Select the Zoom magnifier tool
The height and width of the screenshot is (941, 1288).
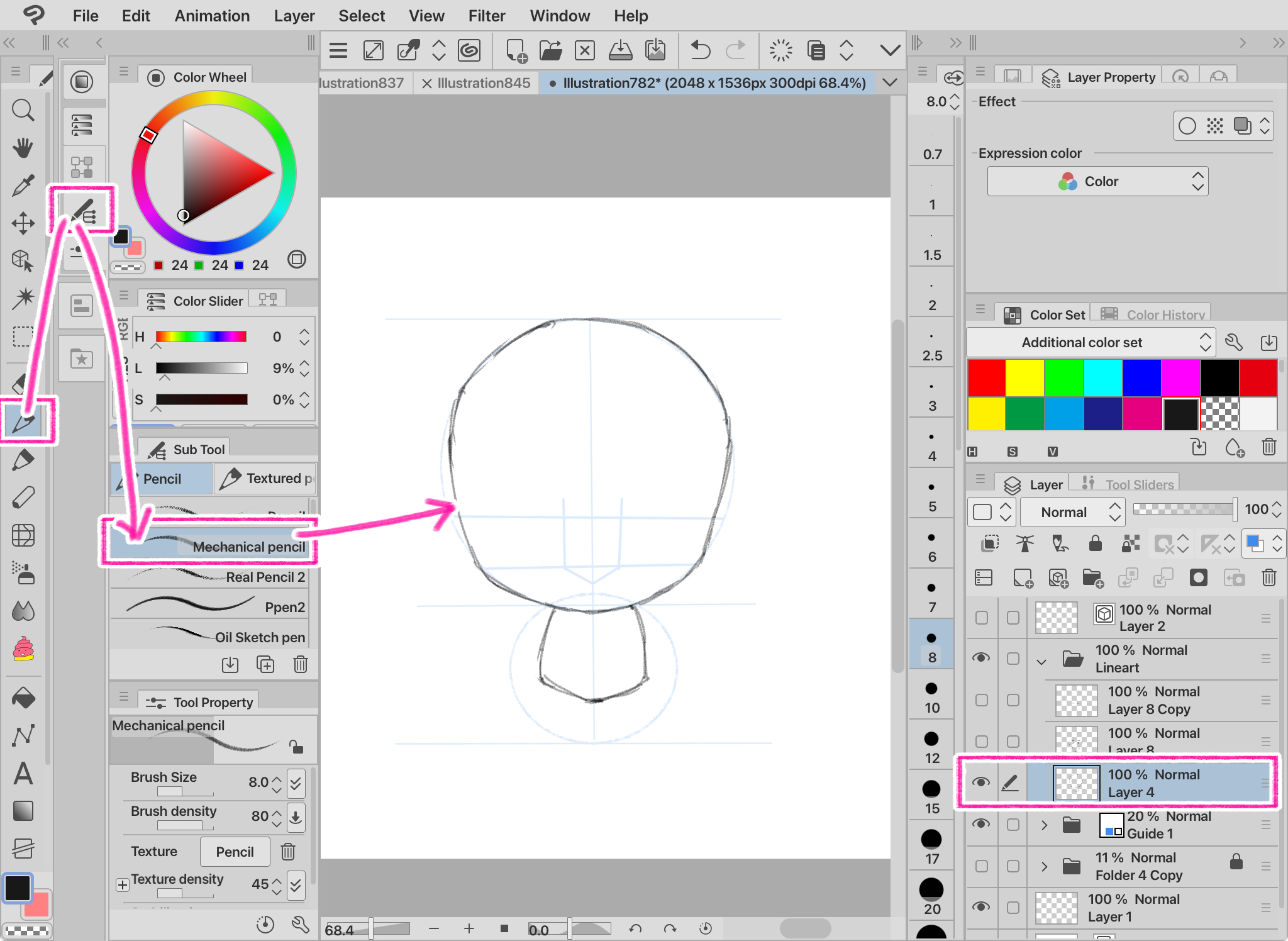tap(23, 111)
